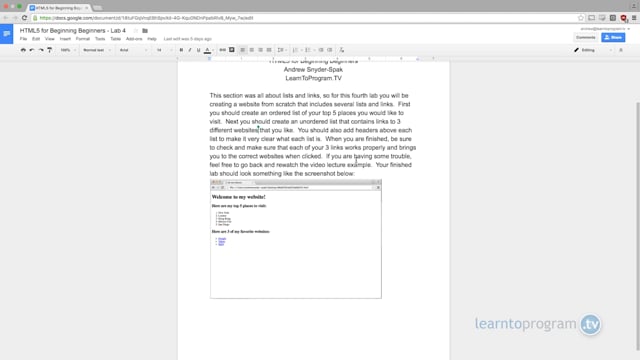
Task: Open the Insert menu
Action: pos(65,39)
